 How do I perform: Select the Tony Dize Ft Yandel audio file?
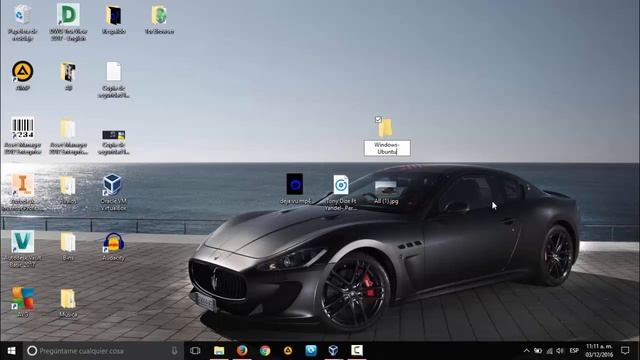(x=341, y=185)
